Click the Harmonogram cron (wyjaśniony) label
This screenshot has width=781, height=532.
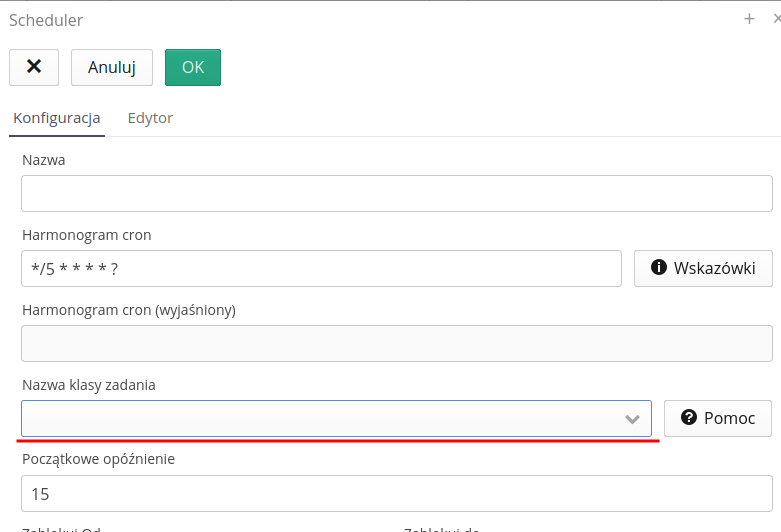(x=129, y=310)
